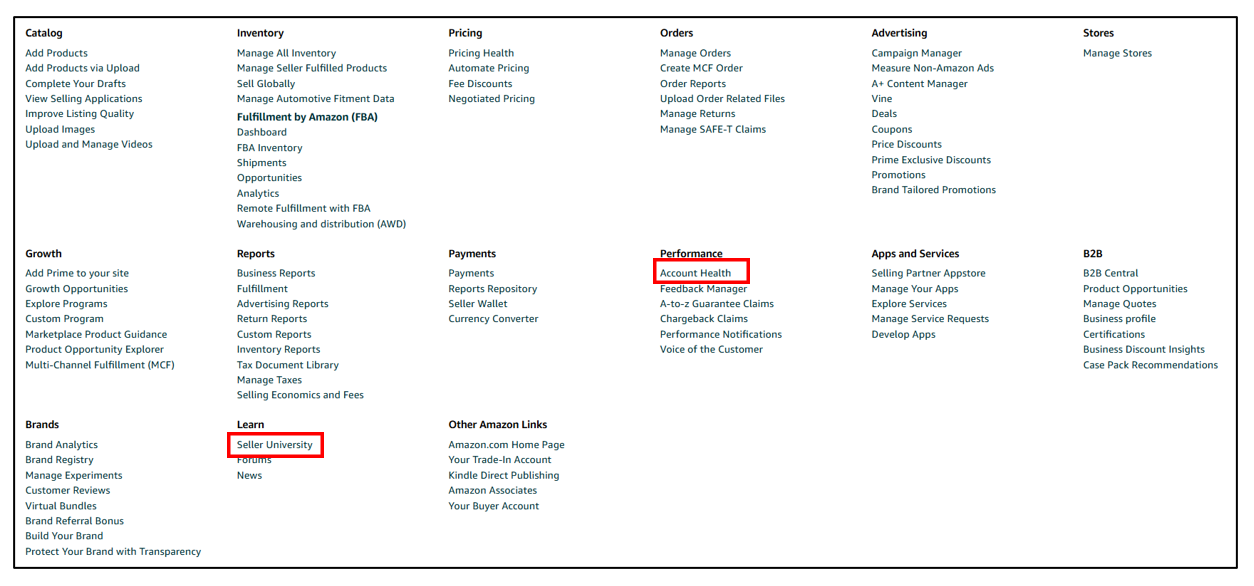Go to Growth Opportunities
The width and height of the screenshot is (1254, 586).
point(76,289)
